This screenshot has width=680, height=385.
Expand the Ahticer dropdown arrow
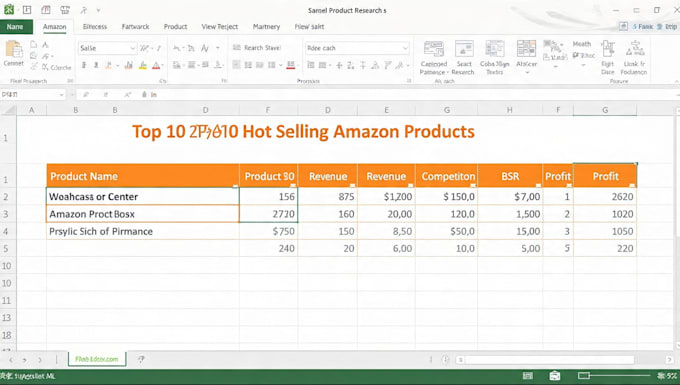coord(527,72)
